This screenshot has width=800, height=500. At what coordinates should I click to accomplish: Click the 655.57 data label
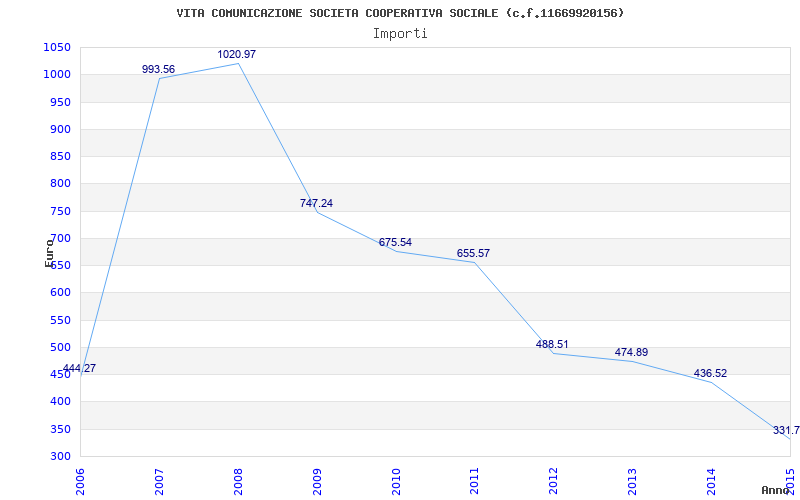[x=473, y=253]
